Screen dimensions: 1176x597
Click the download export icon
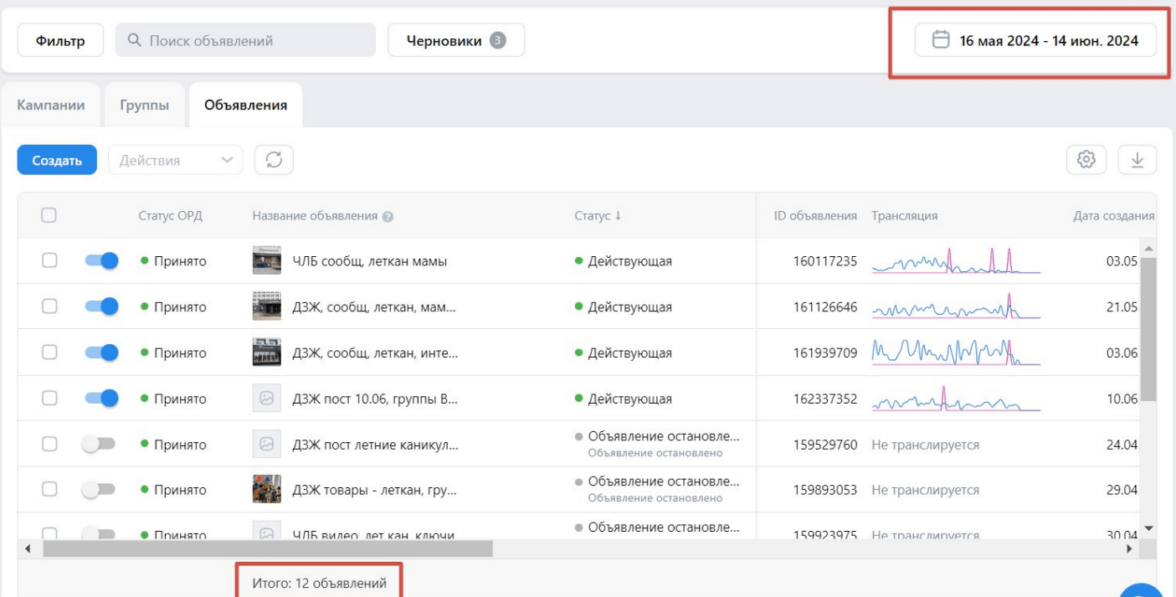[1137, 160]
